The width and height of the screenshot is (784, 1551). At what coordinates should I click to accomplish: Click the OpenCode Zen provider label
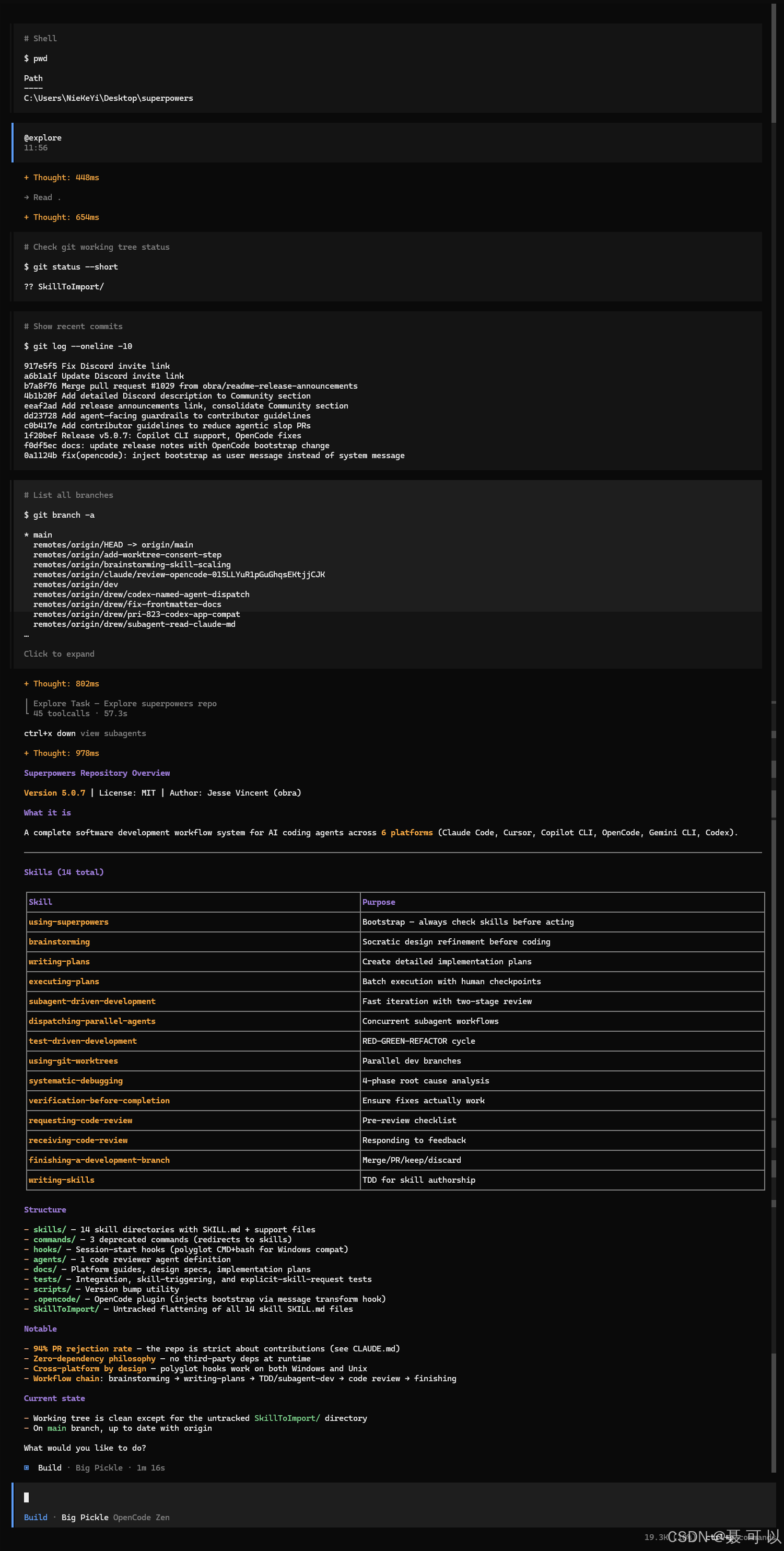142,1517
